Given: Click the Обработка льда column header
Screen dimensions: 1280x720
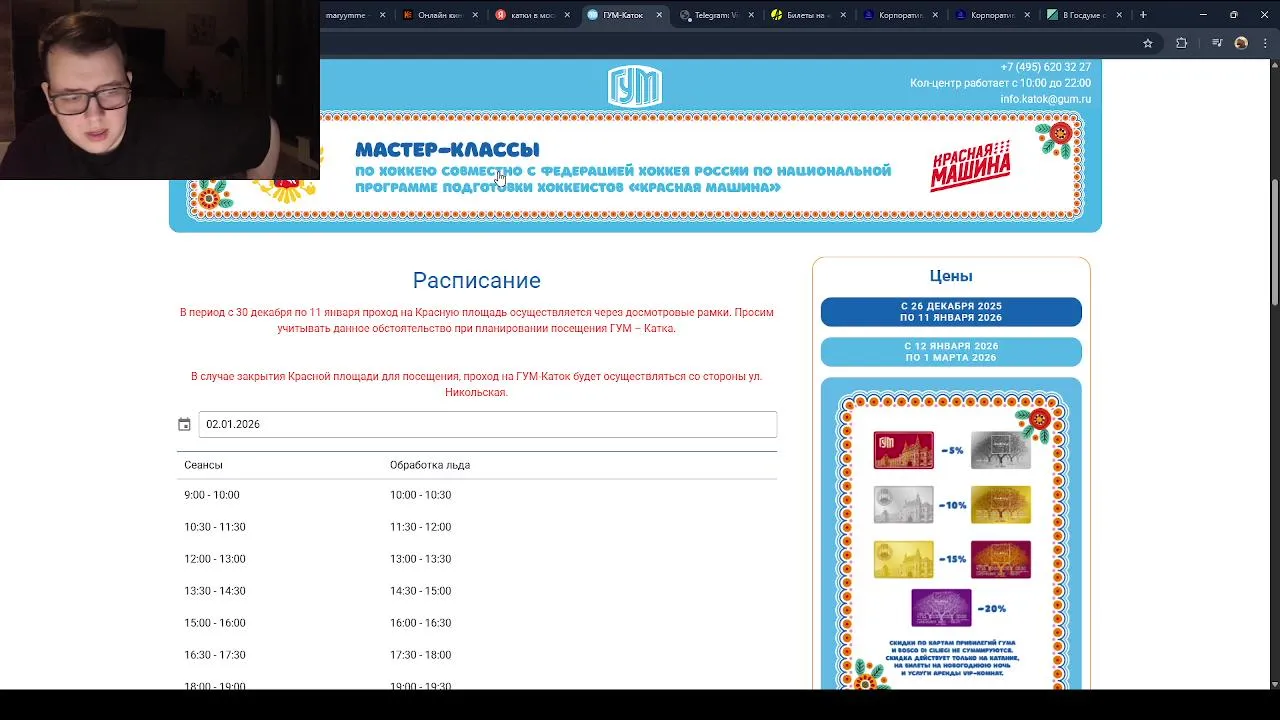Looking at the screenshot, I should 430,465.
